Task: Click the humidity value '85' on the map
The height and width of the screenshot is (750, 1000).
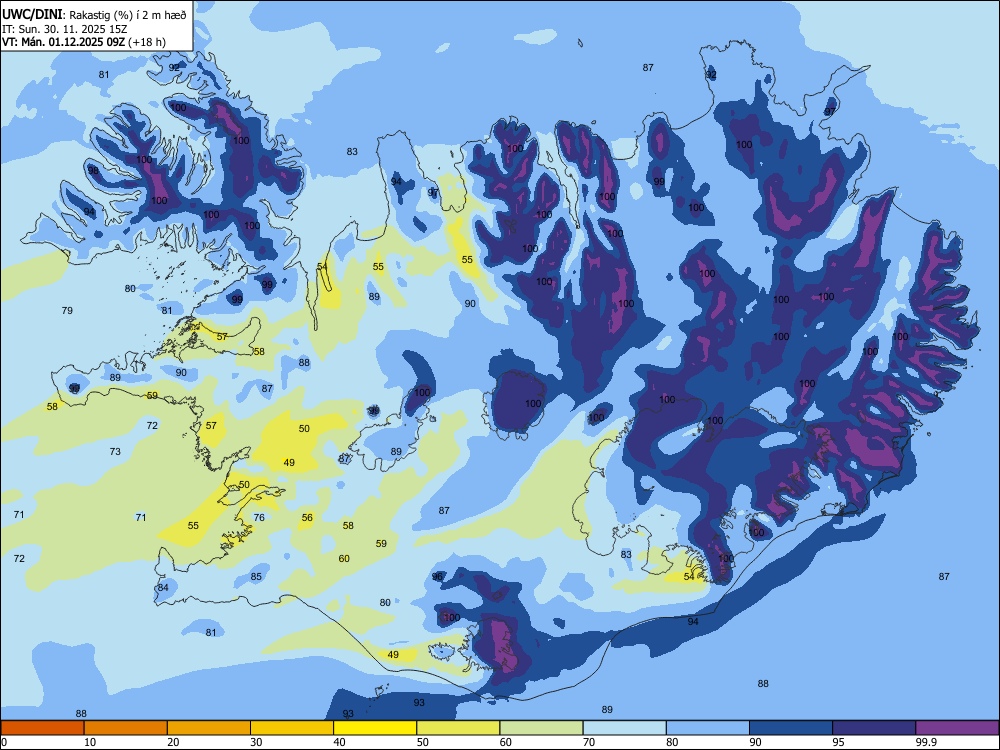Action: pyautogui.click(x=256, y=577)
